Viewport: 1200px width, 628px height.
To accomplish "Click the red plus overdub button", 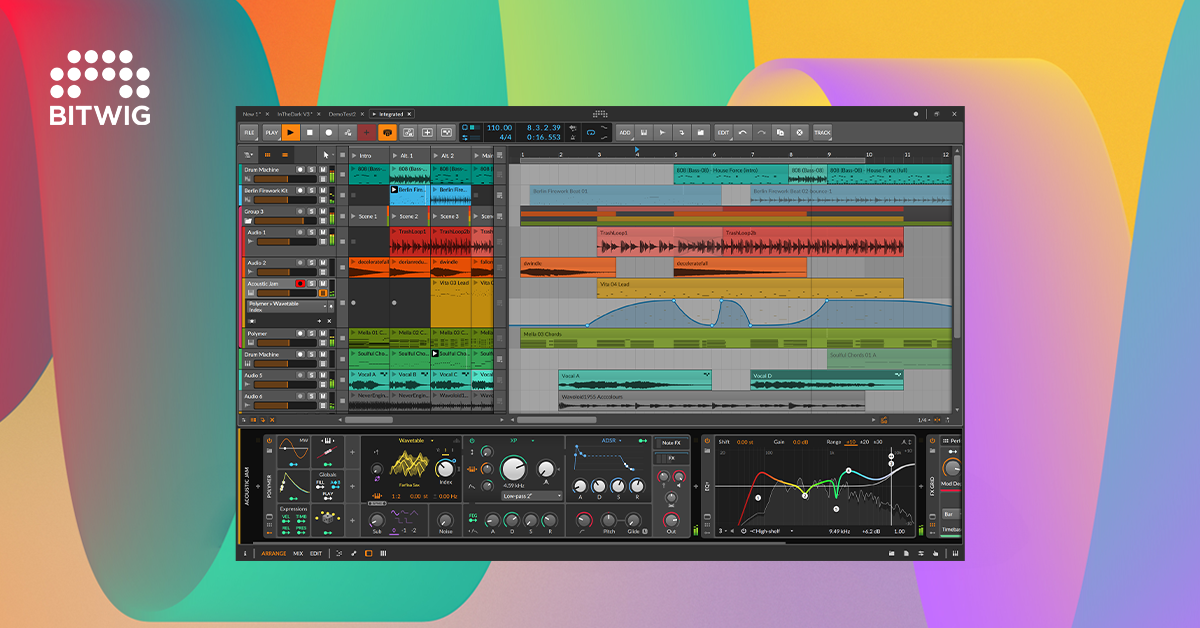I will click(366, 132).
